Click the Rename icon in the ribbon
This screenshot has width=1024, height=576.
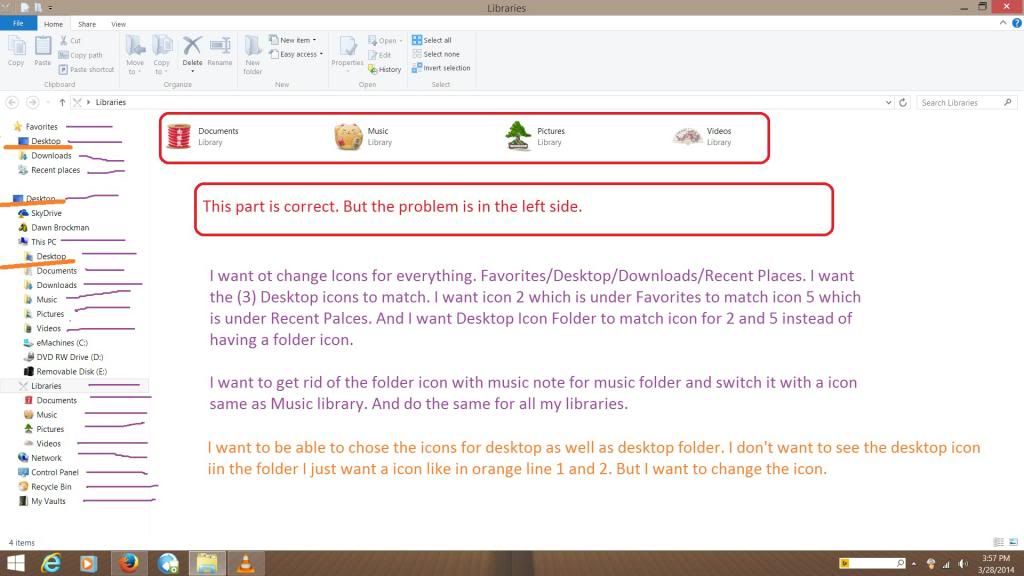(x=219, y=49)
